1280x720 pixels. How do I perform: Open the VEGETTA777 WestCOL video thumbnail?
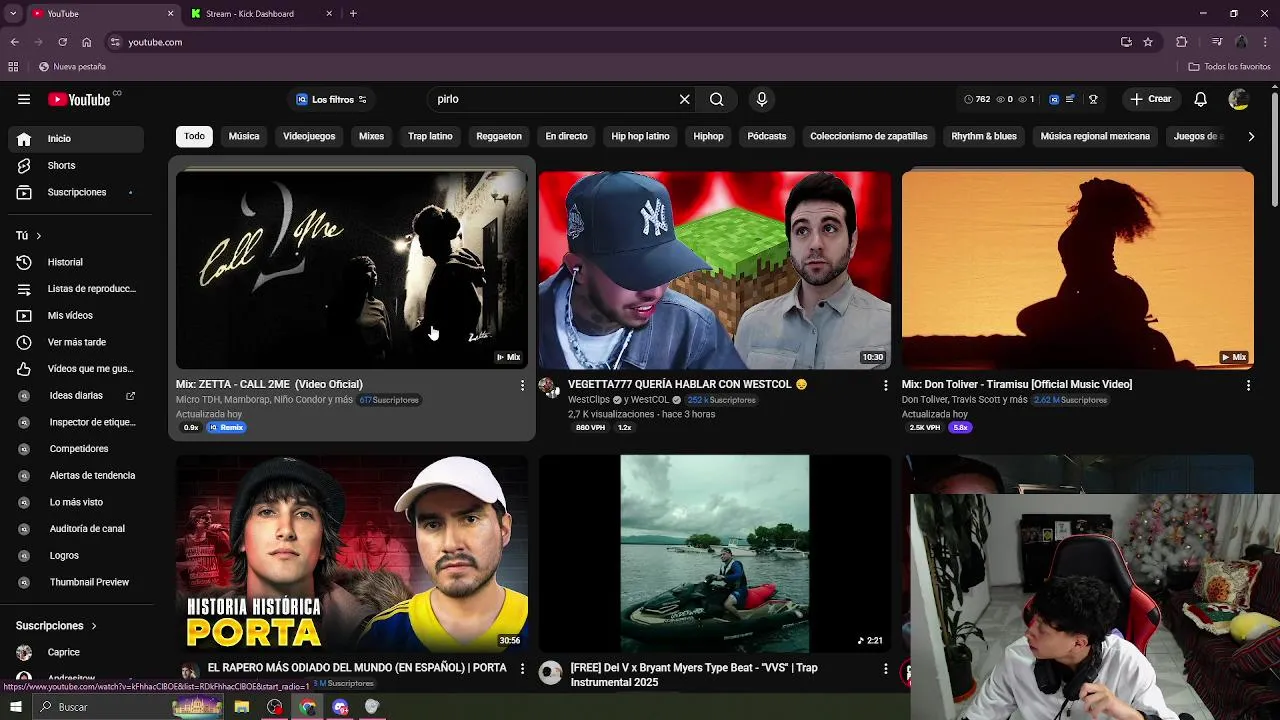click(x=715, y=270)
